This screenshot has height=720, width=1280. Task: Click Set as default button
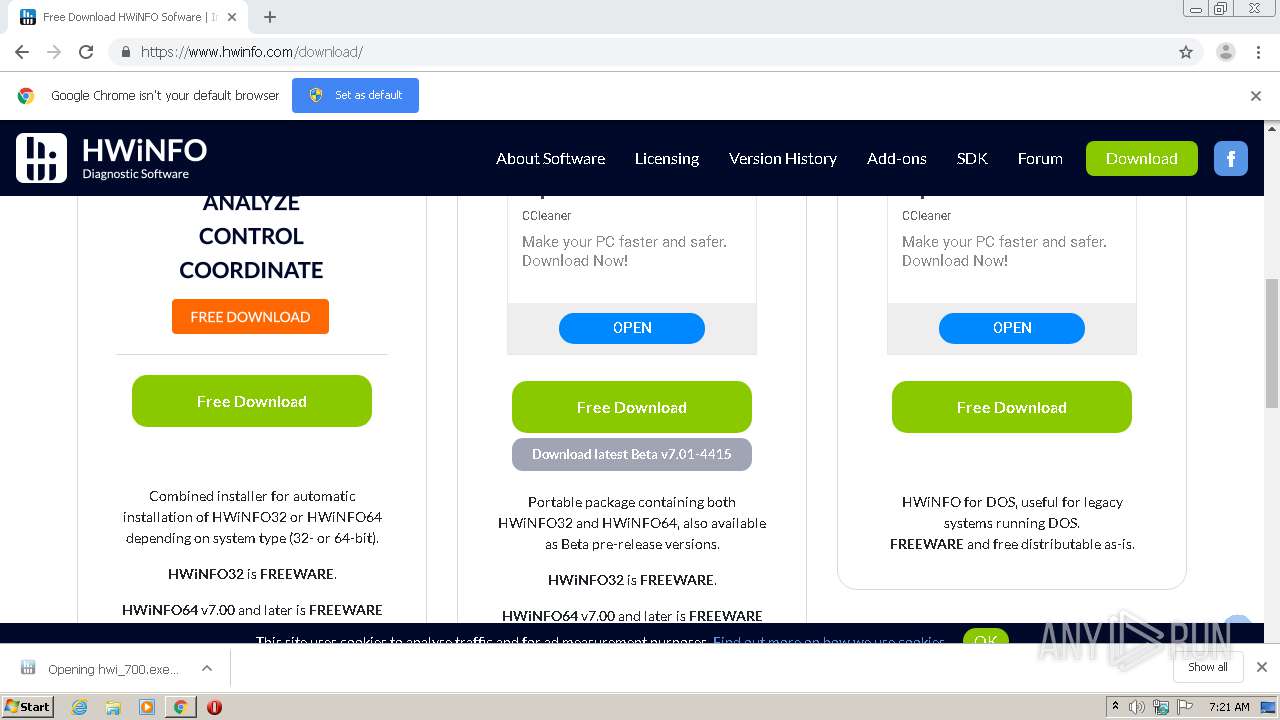355,95
